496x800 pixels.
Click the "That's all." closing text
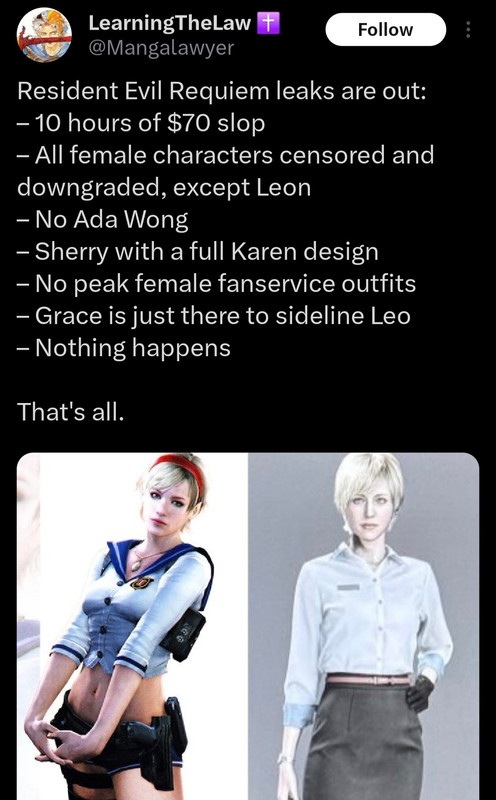(x=70, y=412)
